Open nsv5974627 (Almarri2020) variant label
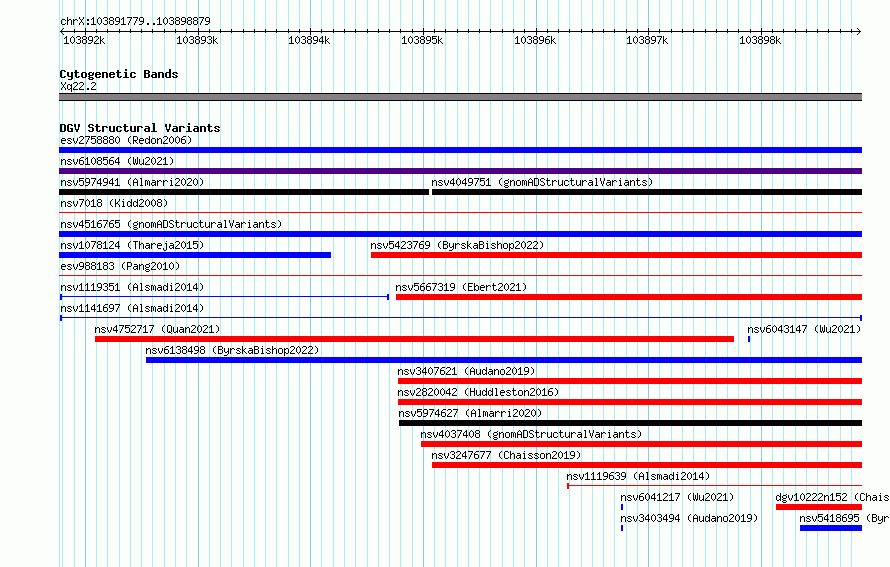This screenshot has height=567, width=890. [x=470, y=413]
